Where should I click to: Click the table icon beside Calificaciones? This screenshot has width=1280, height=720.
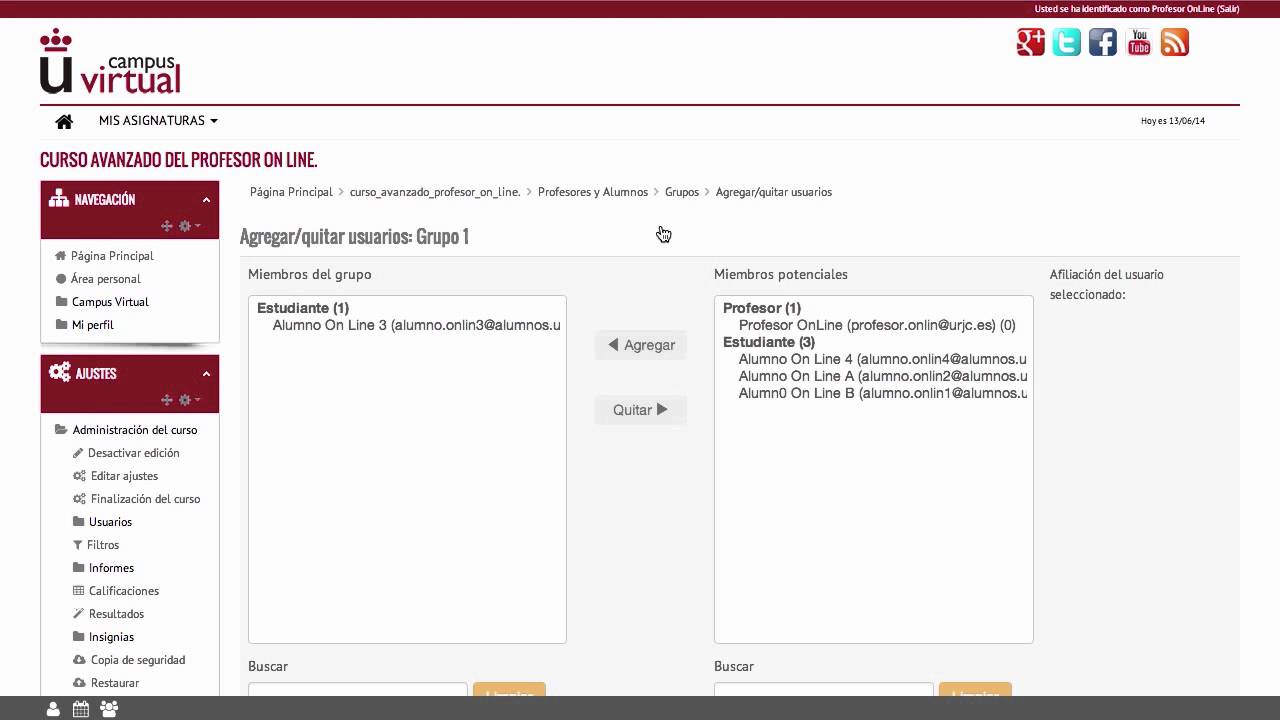(79, 591)
